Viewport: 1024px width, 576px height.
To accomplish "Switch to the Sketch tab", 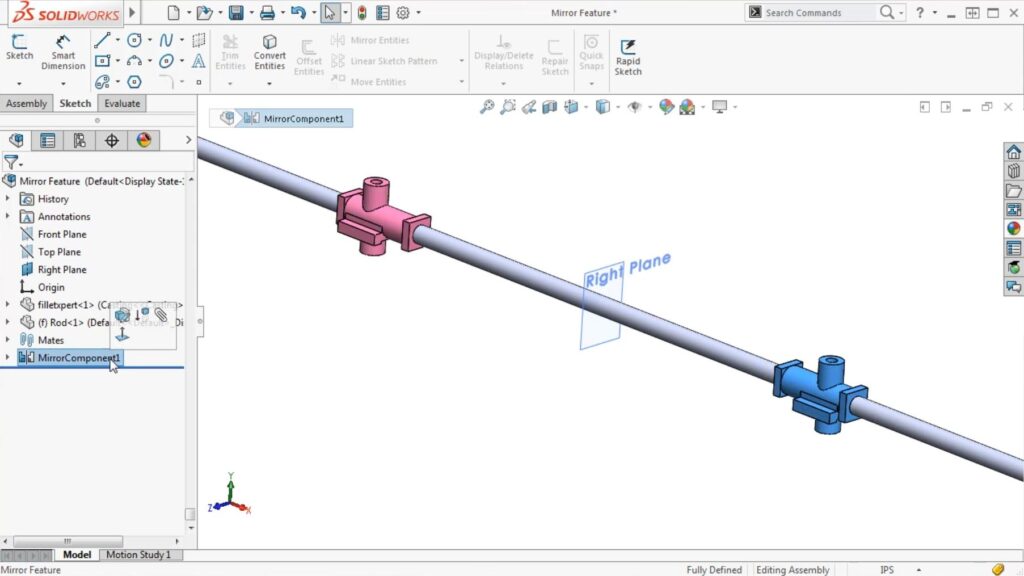I will [75, 103].
